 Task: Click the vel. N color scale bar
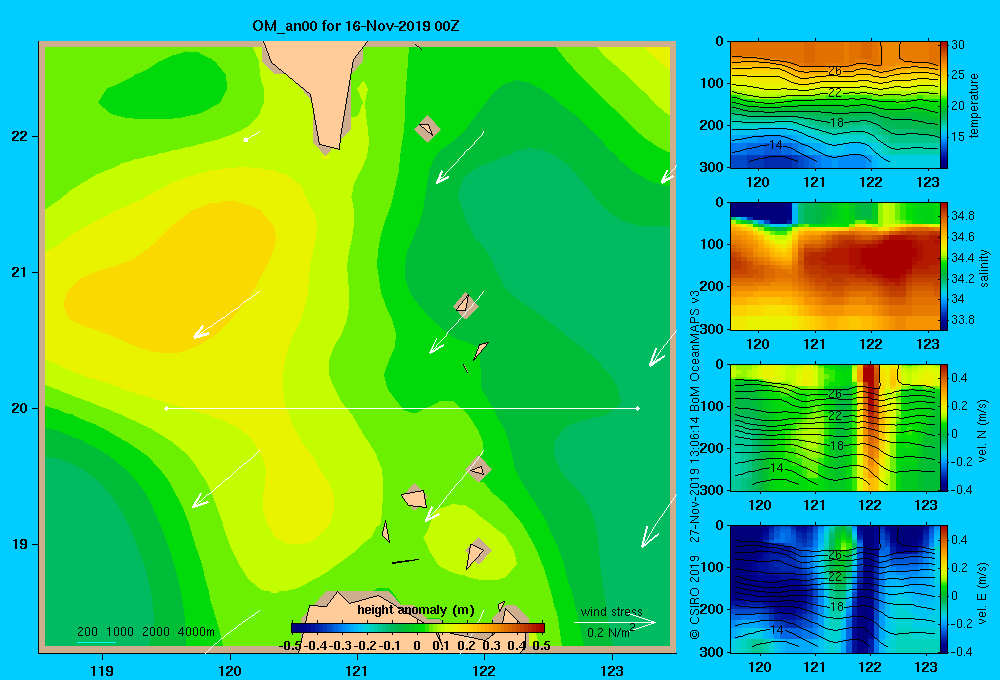(944, 427)
